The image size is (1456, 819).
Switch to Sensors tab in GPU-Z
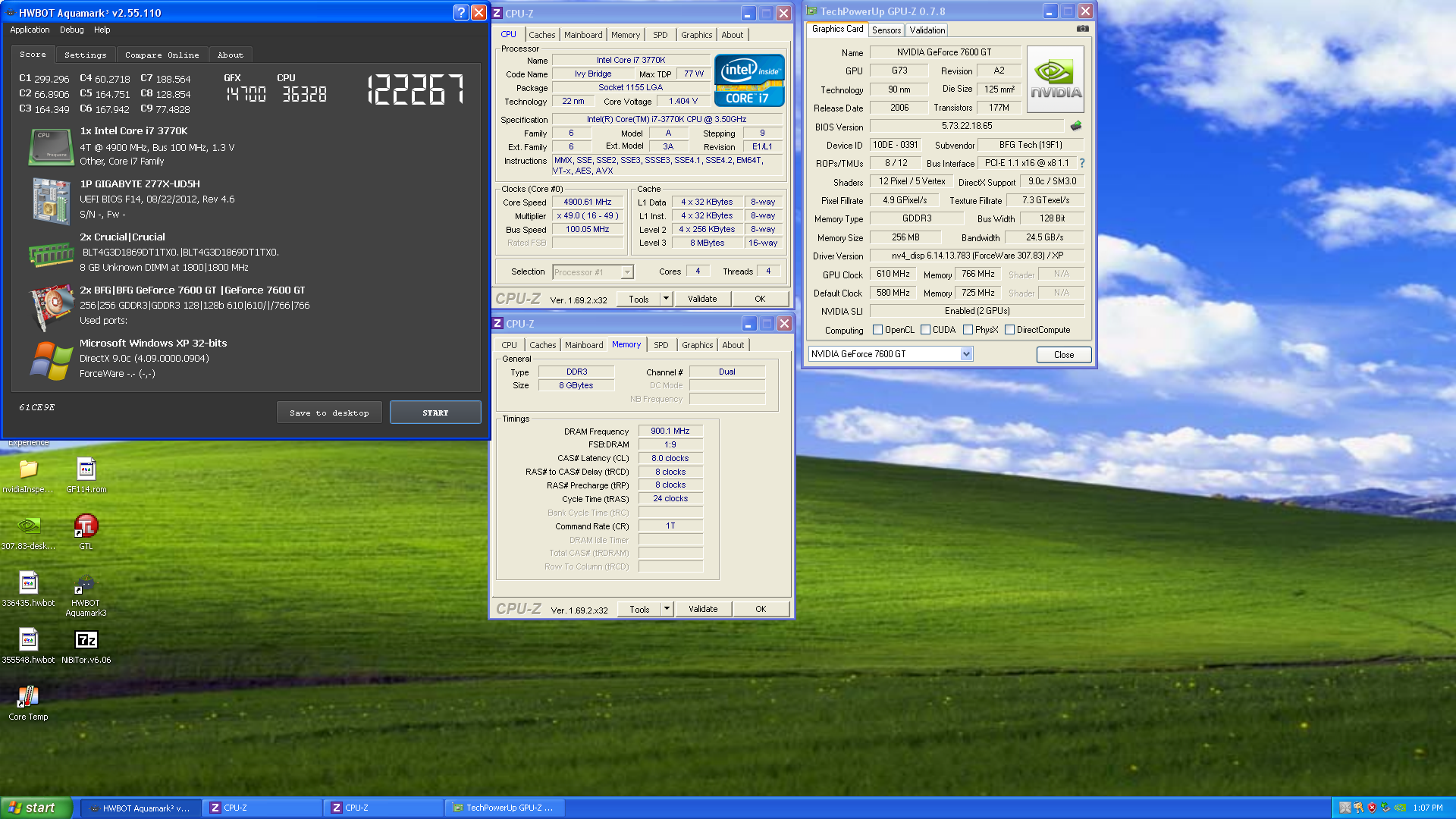pos(886,30)
